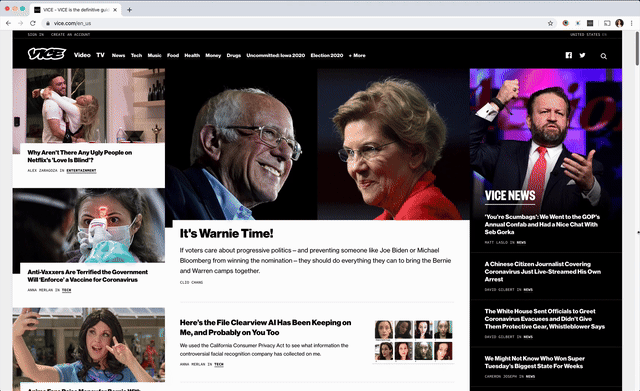Screen dimensions: 640x391
Task: Click the Love Is Blind couple thumbnail
Action: tap(89, 106)
